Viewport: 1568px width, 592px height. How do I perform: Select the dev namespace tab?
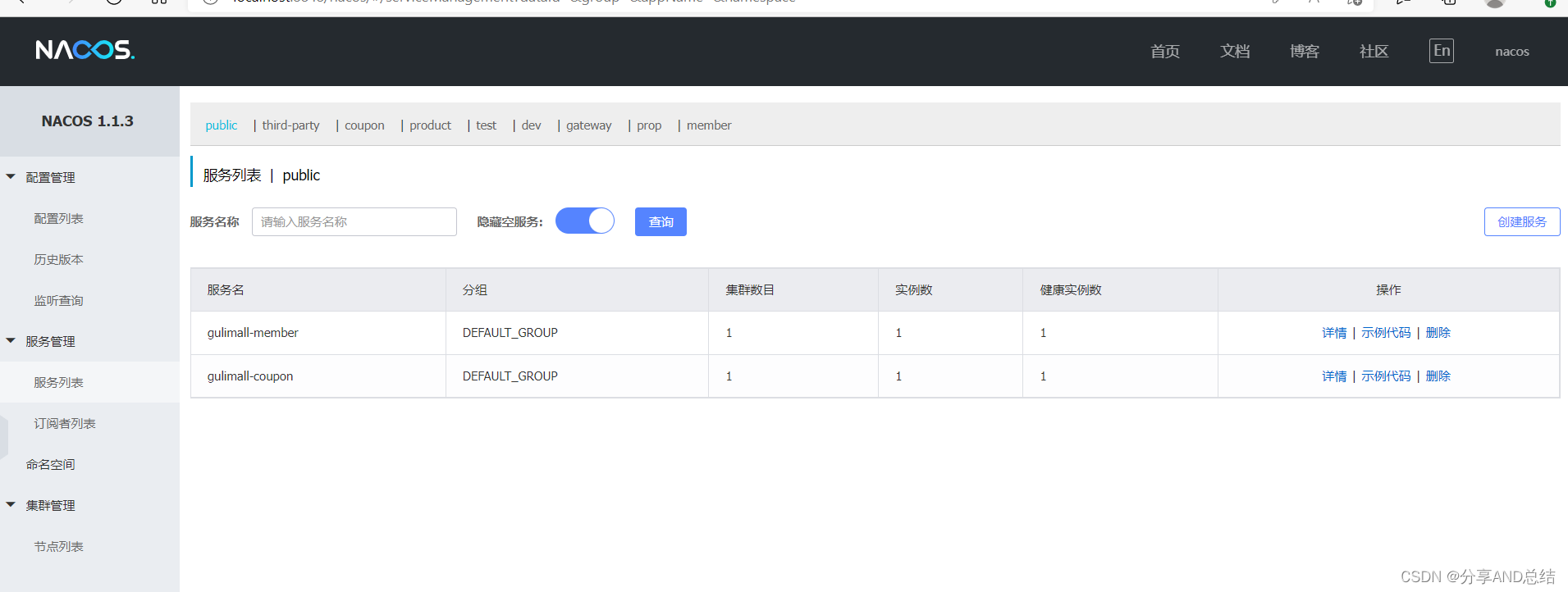[x=532, y=125]
